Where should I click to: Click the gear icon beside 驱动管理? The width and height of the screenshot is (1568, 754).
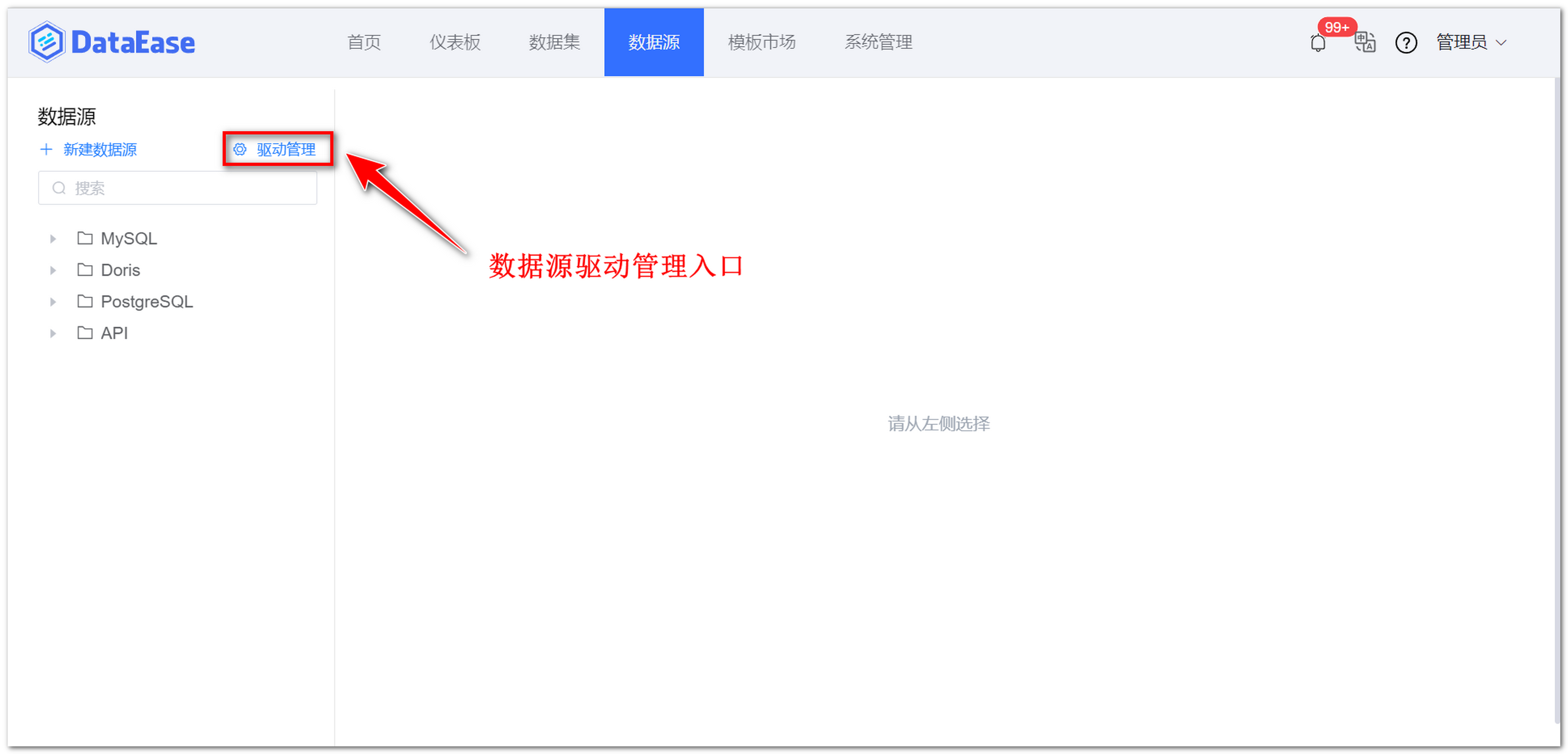[239, 150]
